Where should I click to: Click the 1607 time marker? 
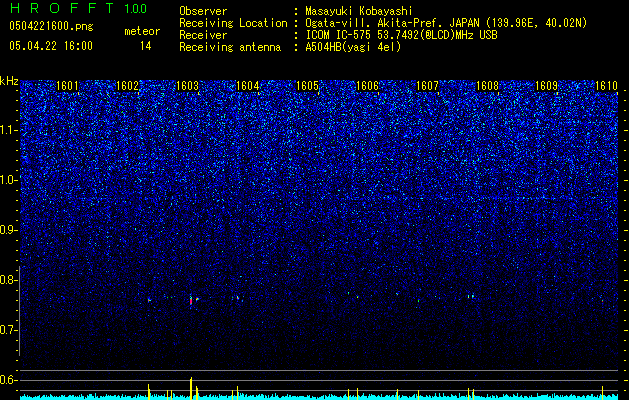(x=428, y=86)
